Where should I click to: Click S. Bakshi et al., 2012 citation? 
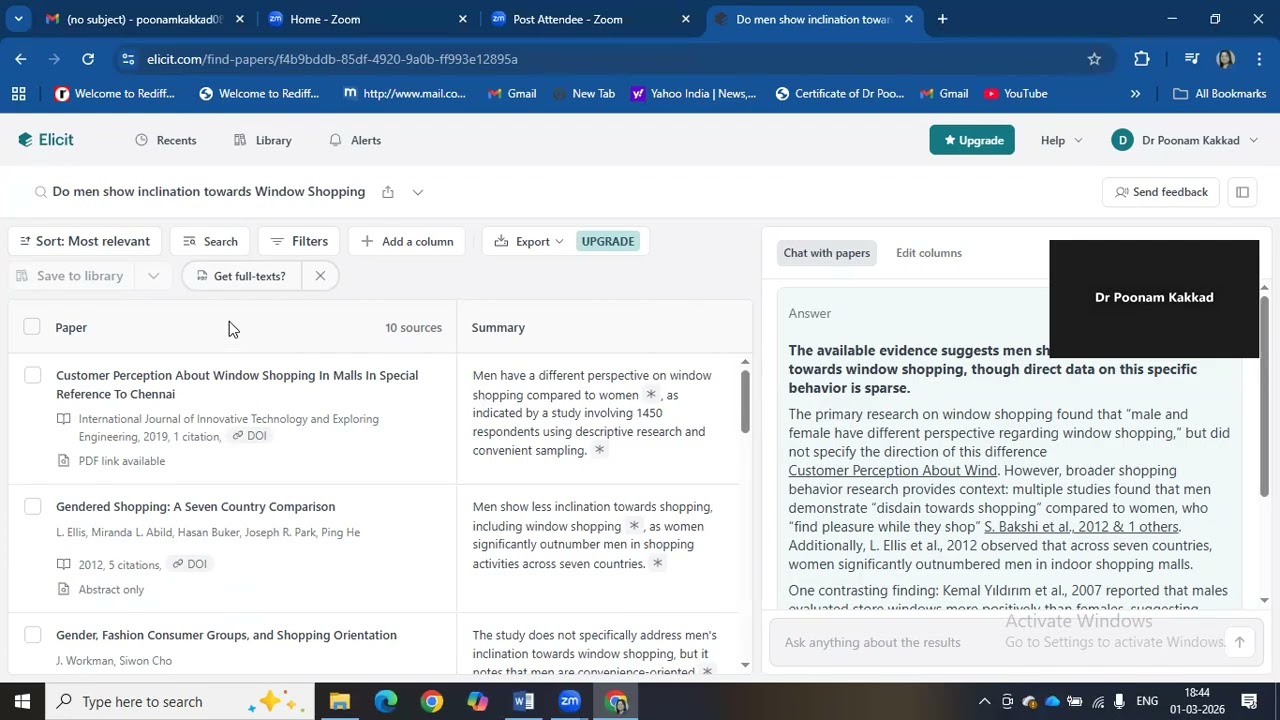point(1082,527)
